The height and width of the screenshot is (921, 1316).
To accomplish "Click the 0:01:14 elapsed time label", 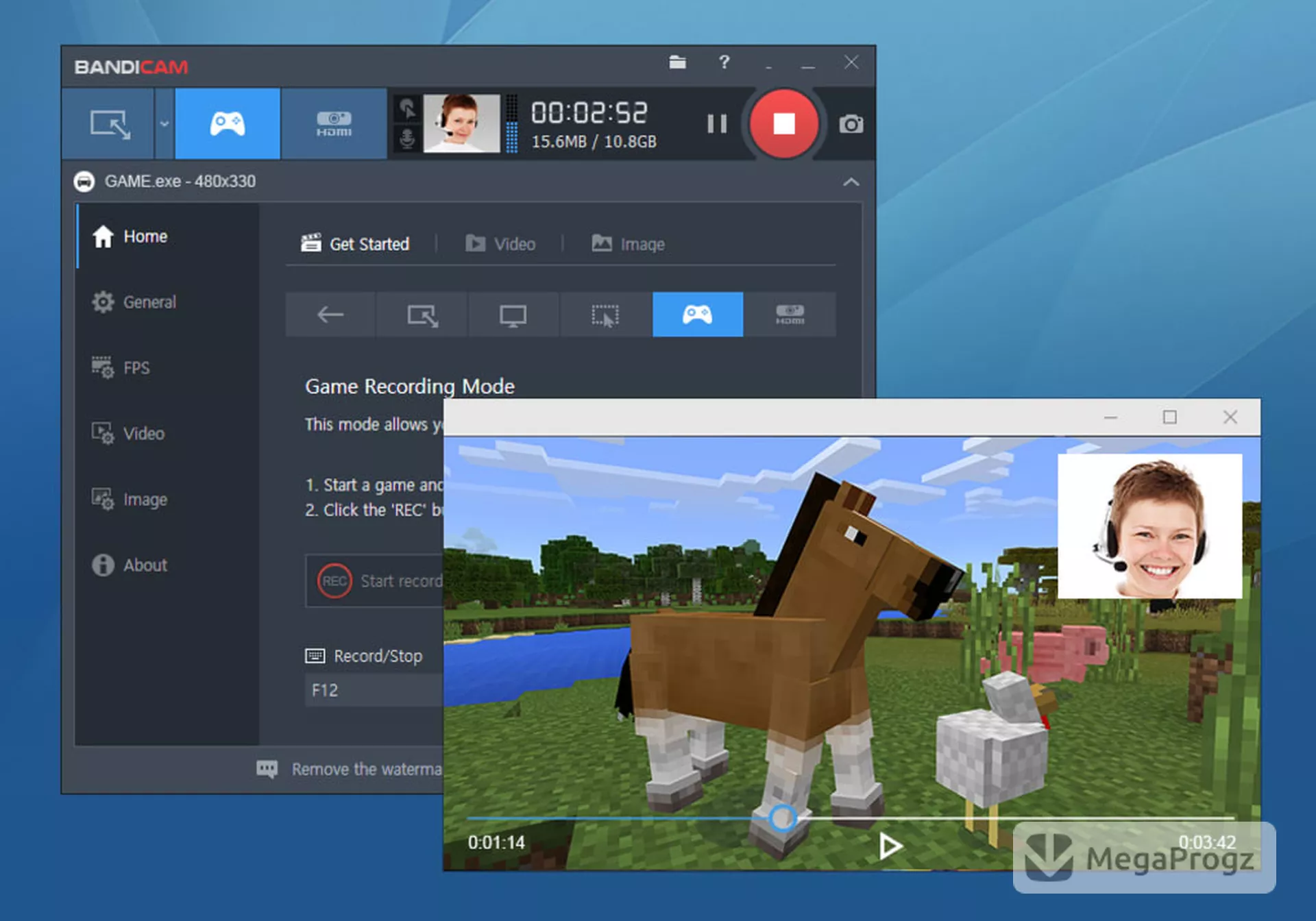I will [x=496, y=842].
